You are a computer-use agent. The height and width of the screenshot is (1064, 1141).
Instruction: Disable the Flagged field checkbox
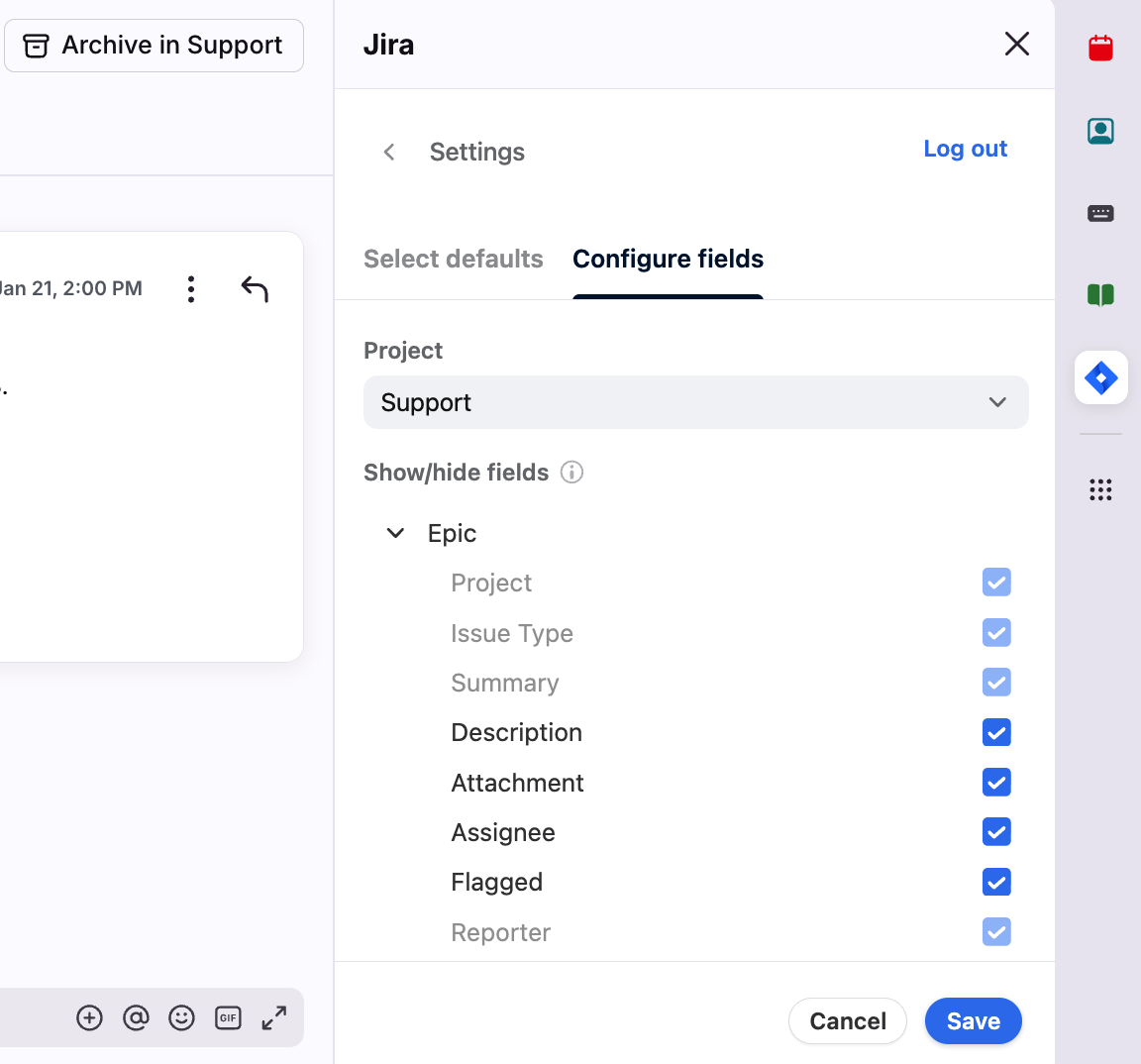[996, 882]
